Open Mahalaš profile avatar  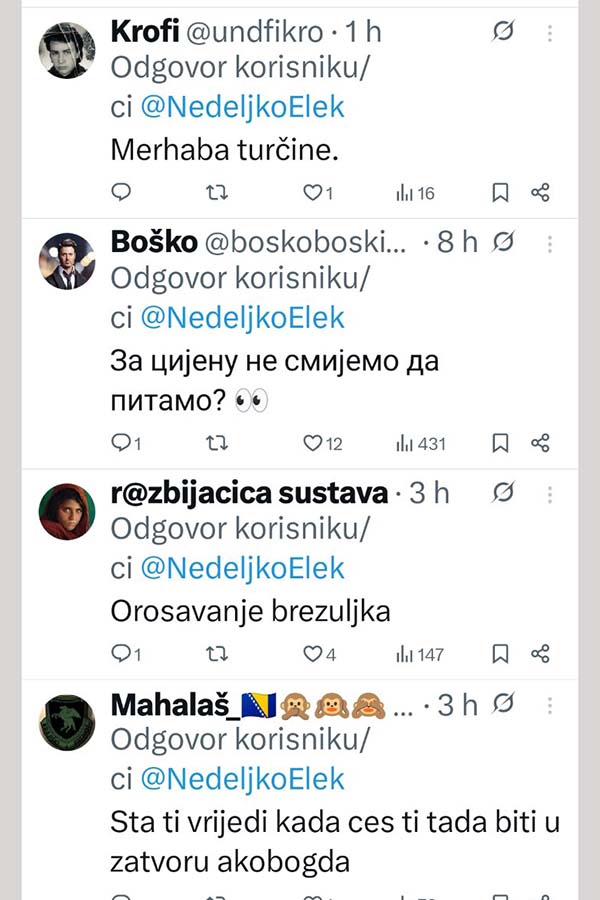[x=66, y=723]
